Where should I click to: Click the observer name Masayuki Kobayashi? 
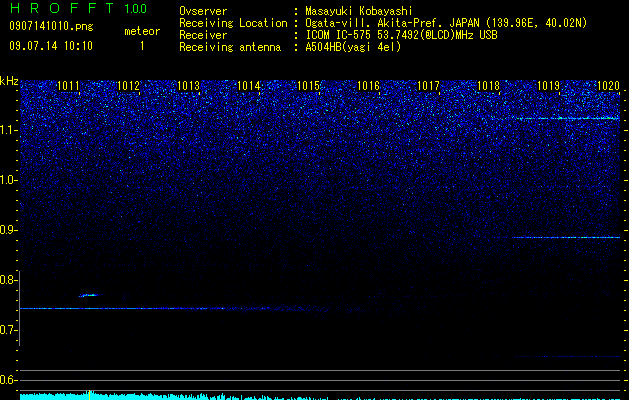pos(359,11)
